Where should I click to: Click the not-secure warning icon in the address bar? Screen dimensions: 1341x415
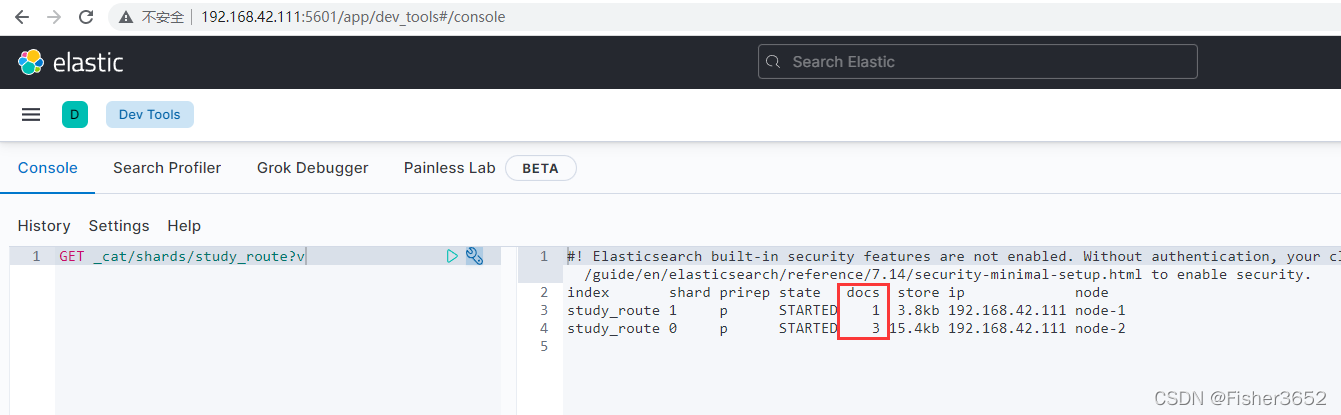coord(125,17)
